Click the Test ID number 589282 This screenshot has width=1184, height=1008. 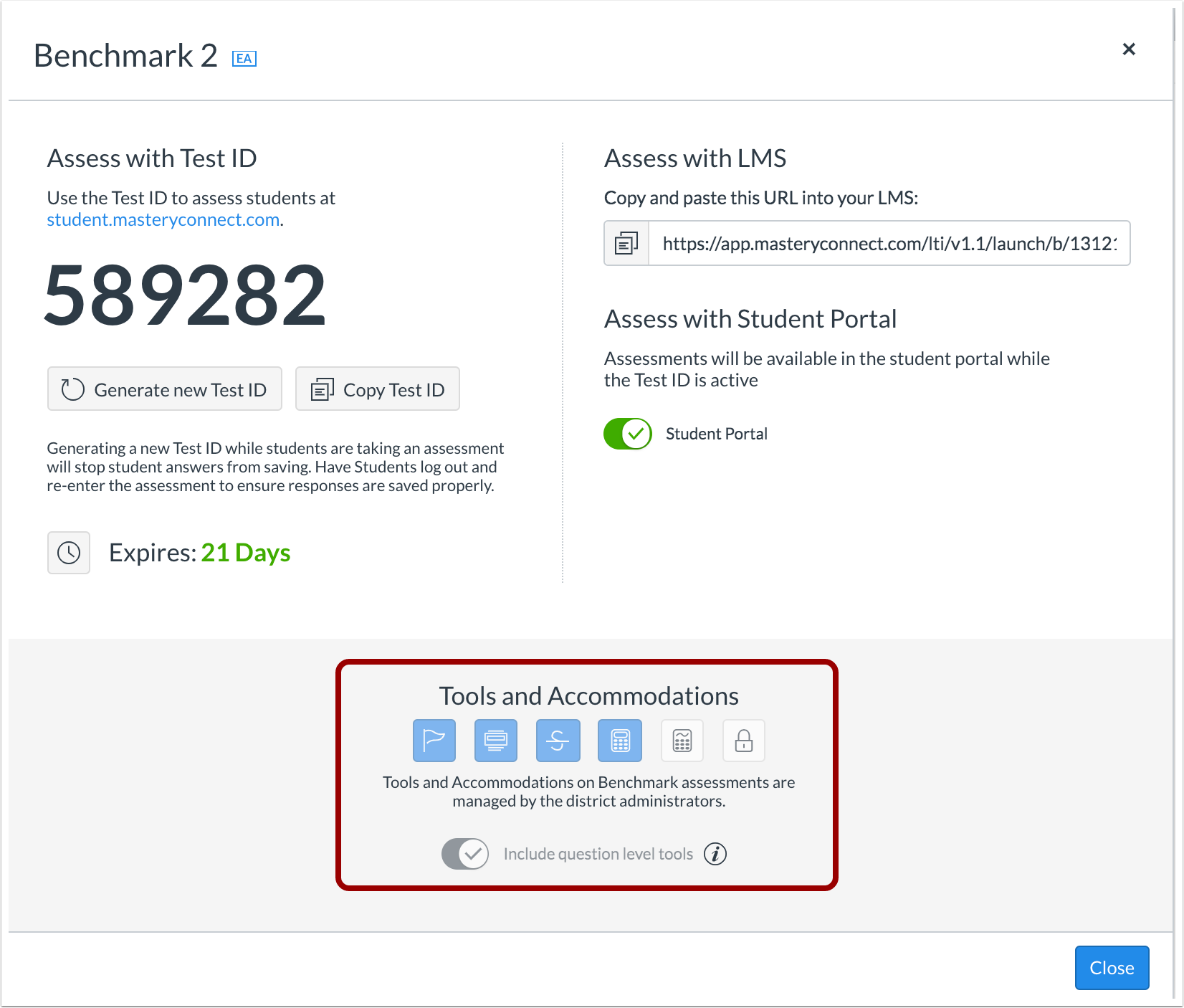pos(185,295)
